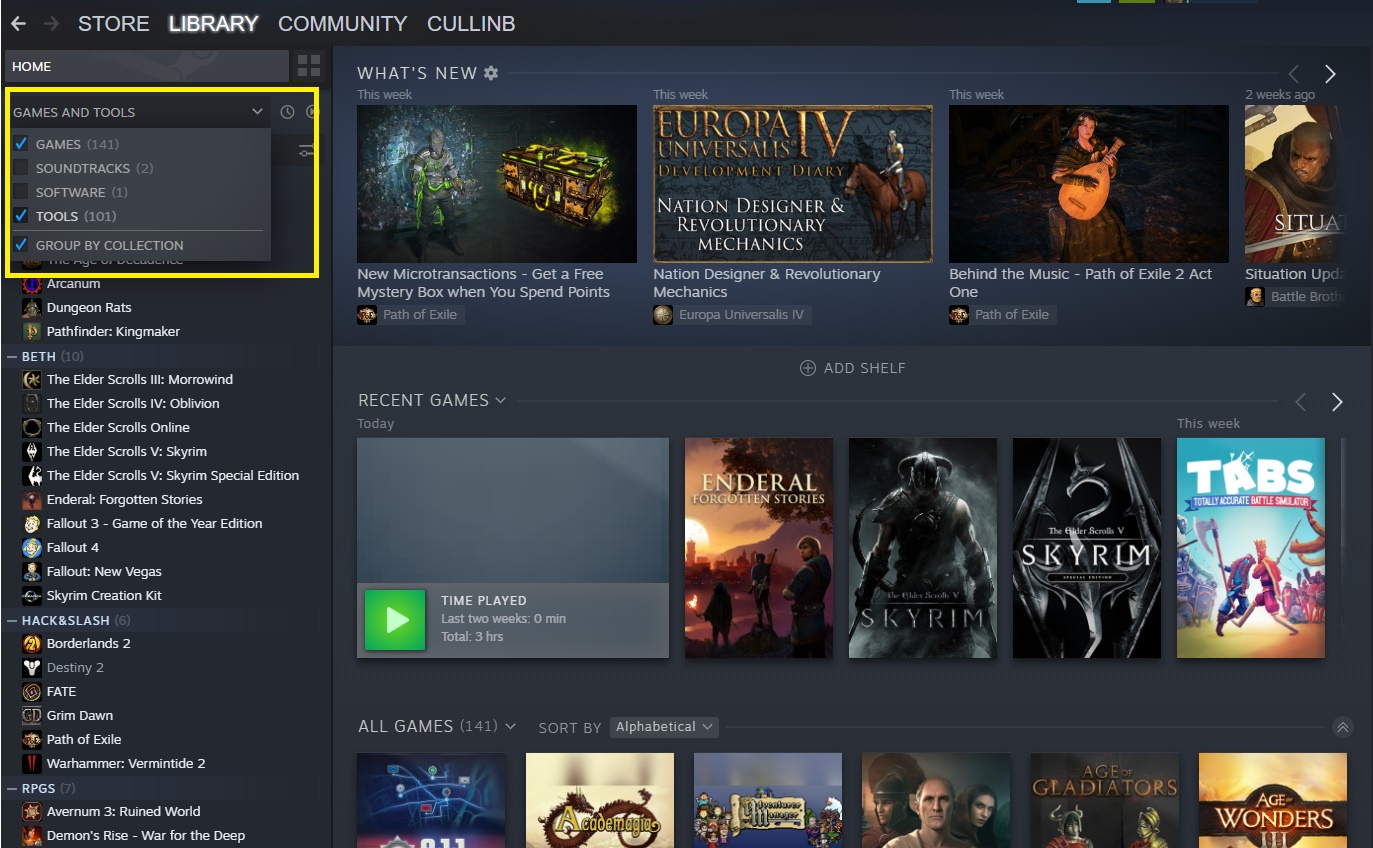
Task: Open Age of Wonders III cover
Action: click(x=1273, y=801)
